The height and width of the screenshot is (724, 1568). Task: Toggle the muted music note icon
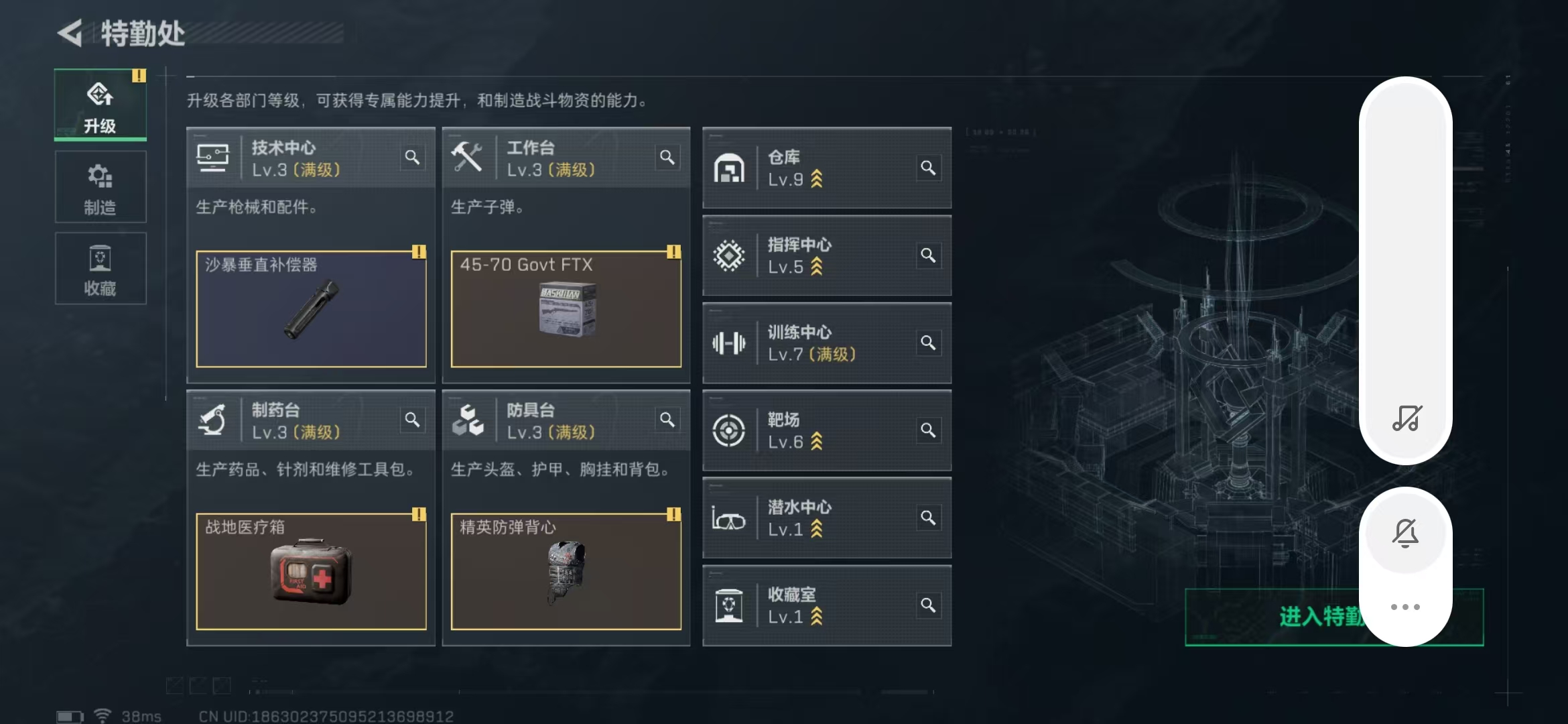click(x=1407, y=418)
